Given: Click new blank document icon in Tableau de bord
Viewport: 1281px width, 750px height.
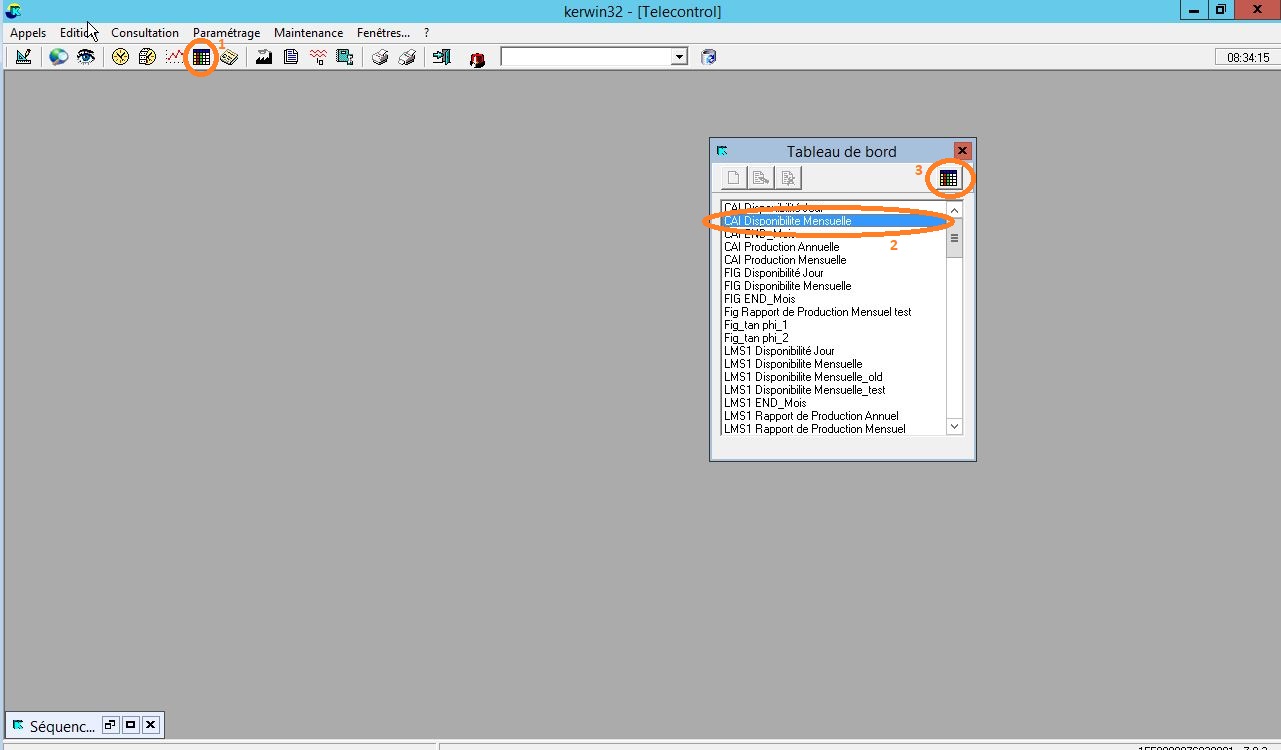Looking at the screenshot, I should point(734,178).
